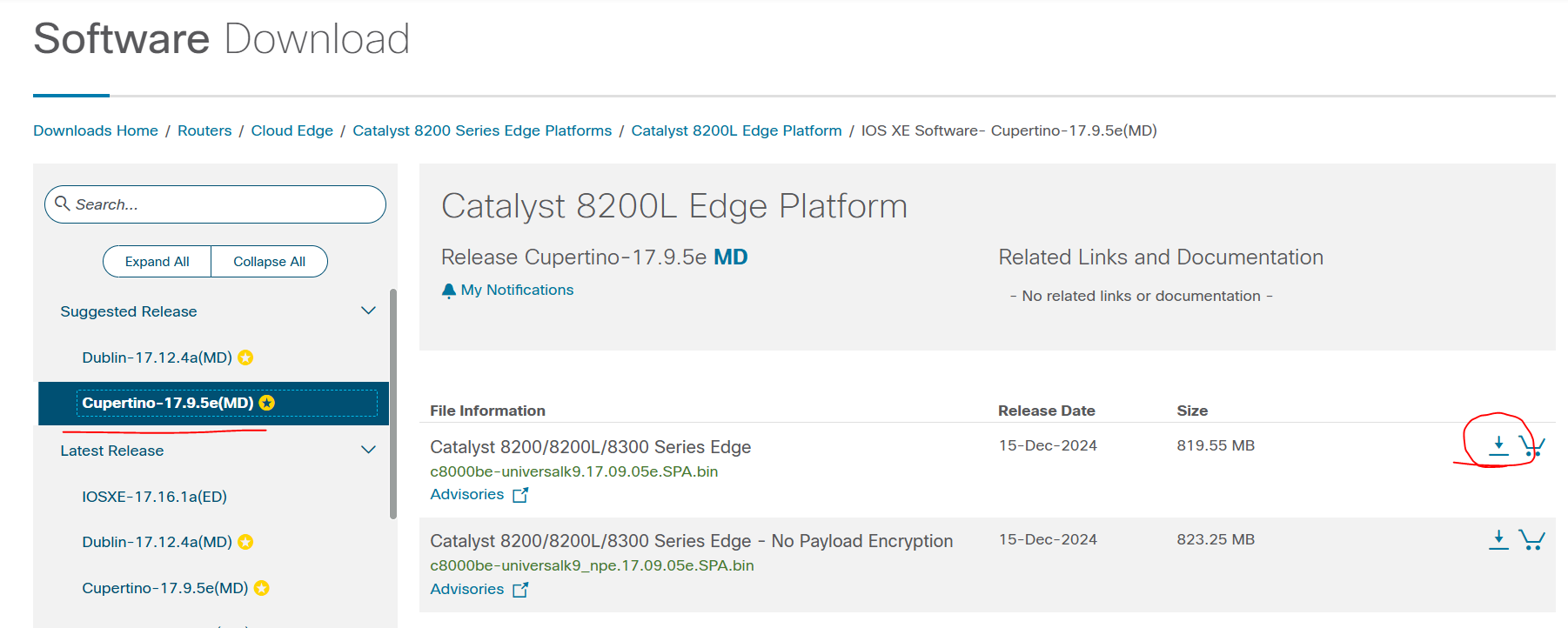Screen dimensions: 1568x628
Task: Collapse the Suggested Release section
Action: point(368,311)
